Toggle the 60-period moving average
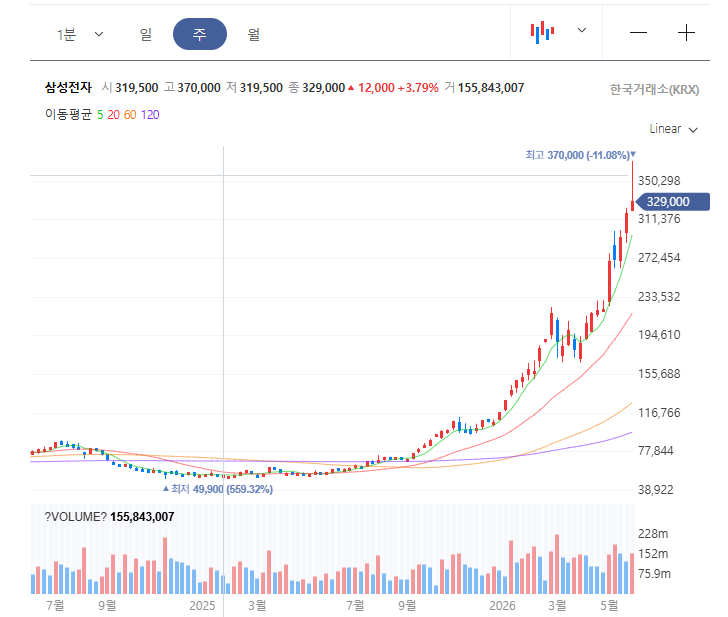 click(130, 115)
